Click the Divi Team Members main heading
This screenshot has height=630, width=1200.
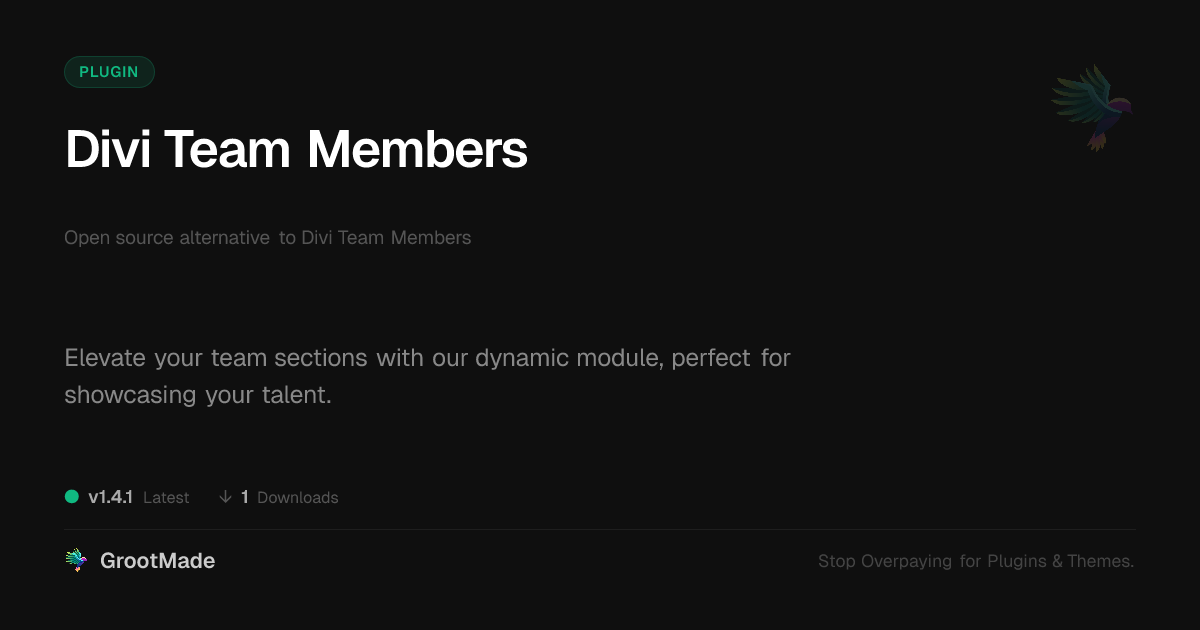[x=296, y=150]
